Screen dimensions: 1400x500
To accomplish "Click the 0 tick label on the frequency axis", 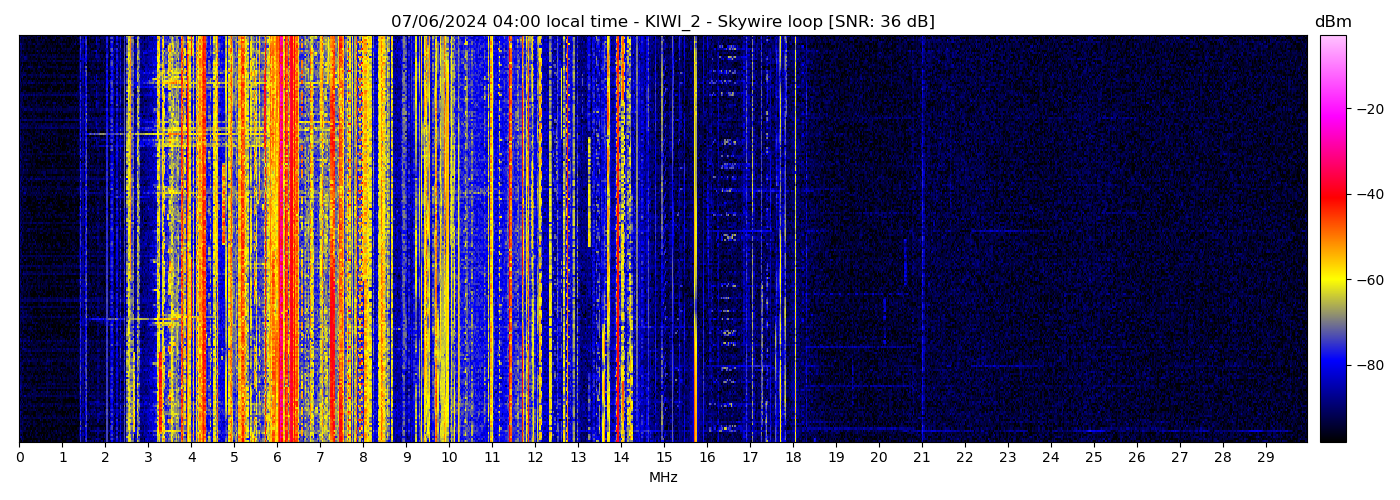I will 19,457.
